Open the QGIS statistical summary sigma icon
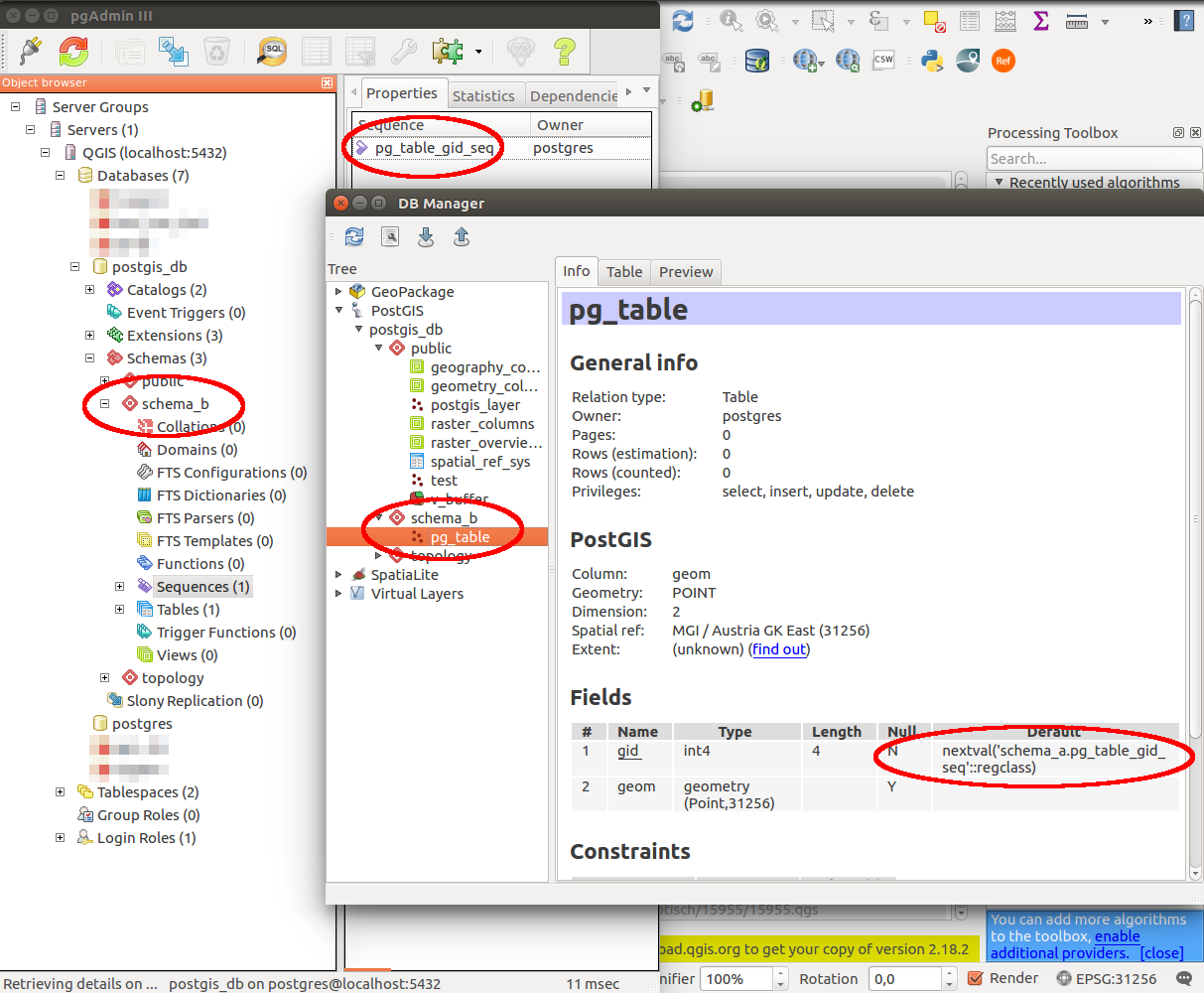The height and width of the screenshot is (993, 1204). pyautogui.click(x=1041, y=20)
